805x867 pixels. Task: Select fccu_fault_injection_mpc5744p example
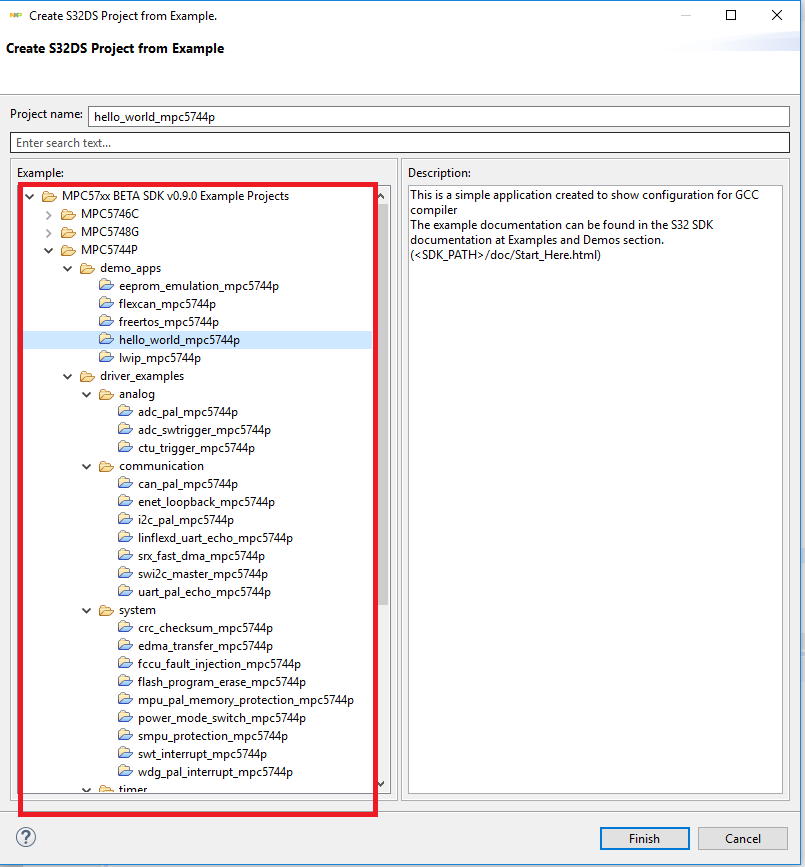(x=219, y=664)
